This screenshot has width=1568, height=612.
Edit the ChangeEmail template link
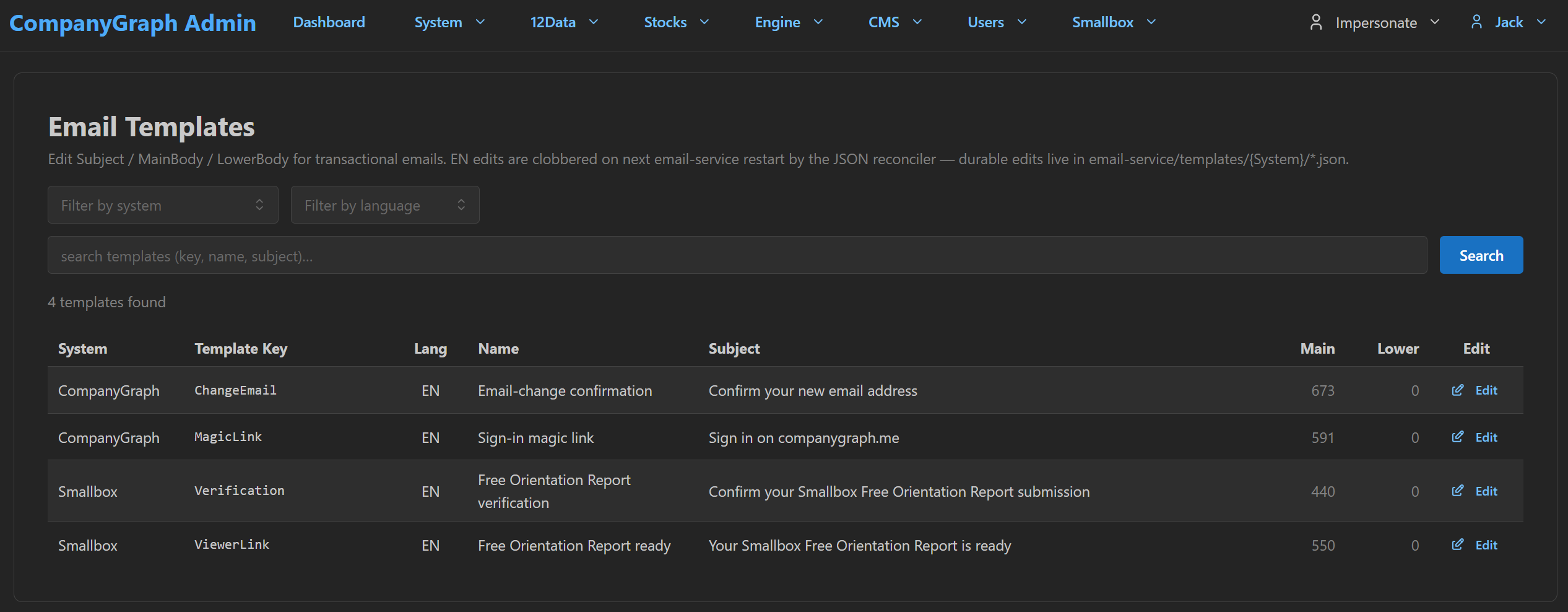click(x=1486, y=390)
